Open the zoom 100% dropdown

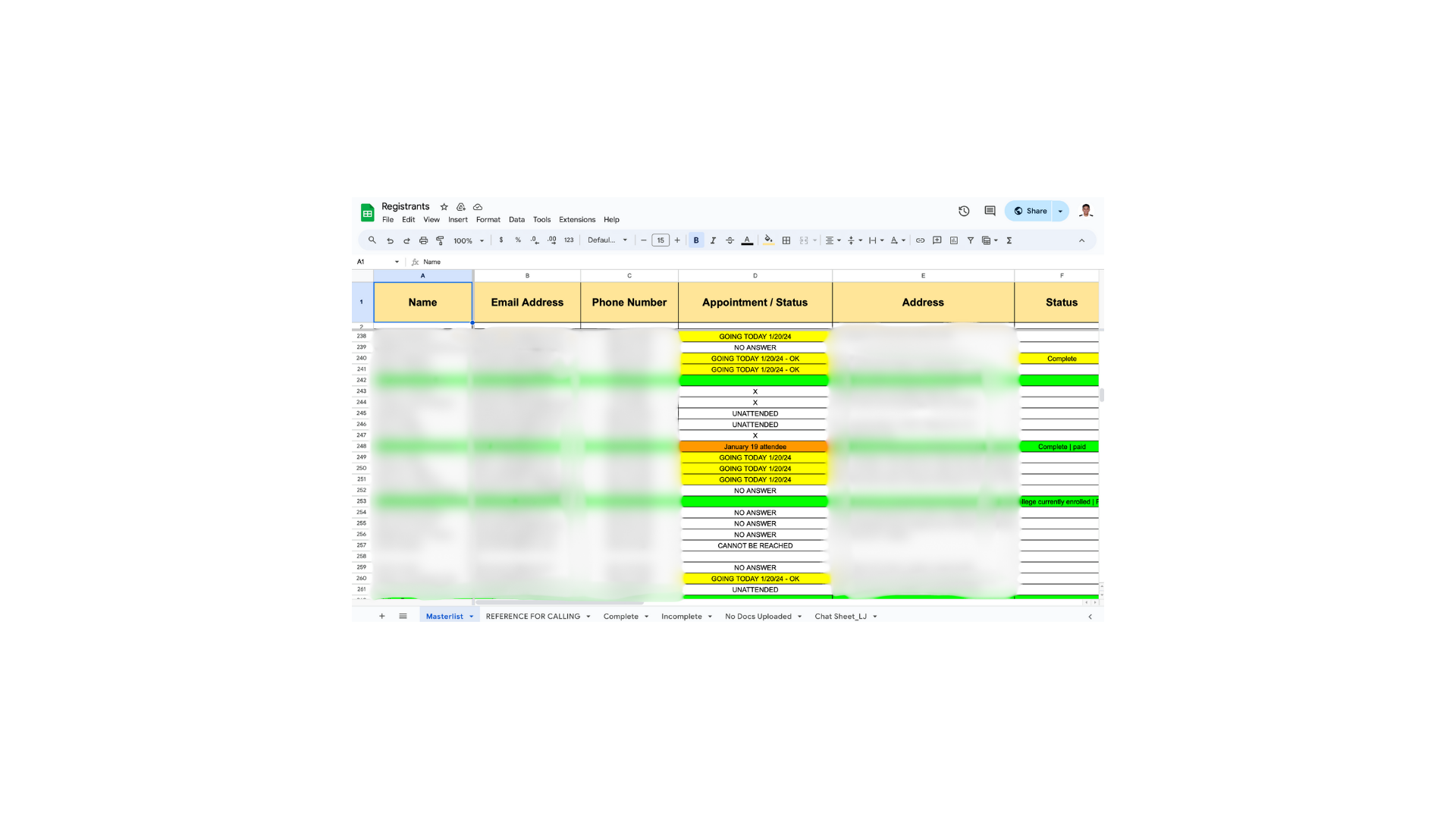(468, 240)
